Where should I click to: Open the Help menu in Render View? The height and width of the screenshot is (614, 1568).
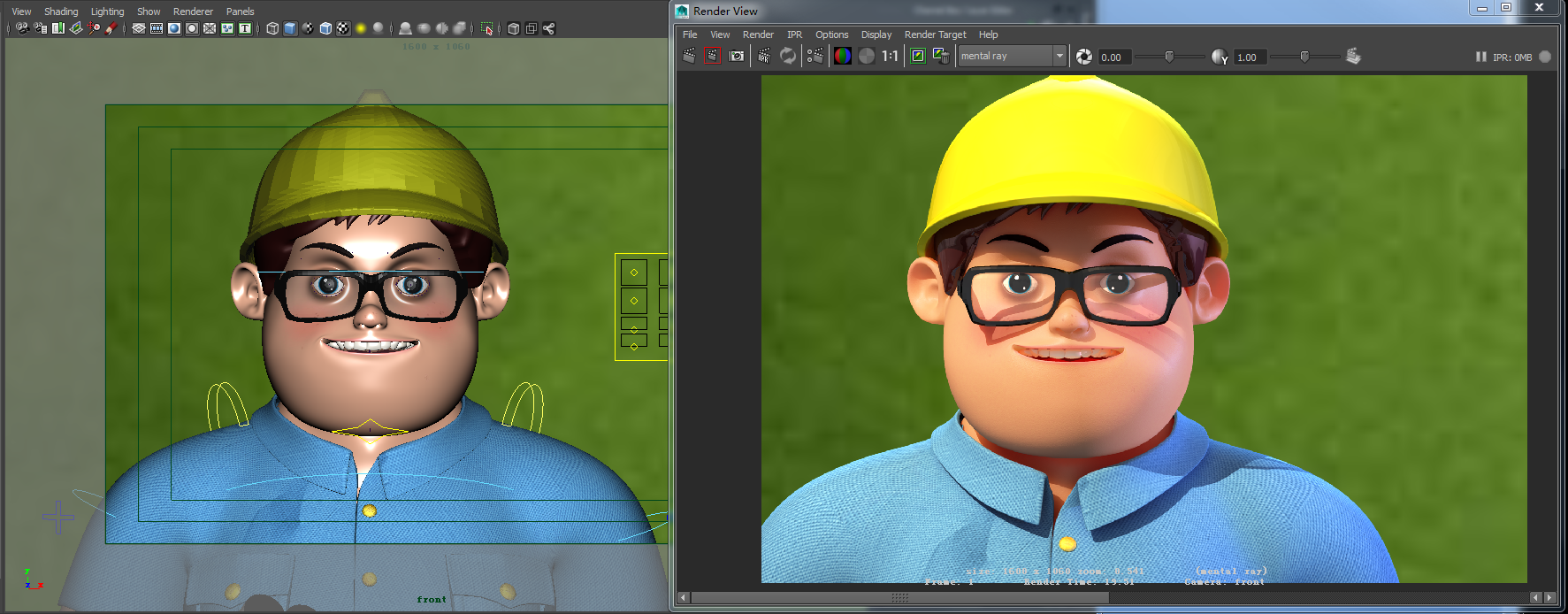click(x=989, y=35)
